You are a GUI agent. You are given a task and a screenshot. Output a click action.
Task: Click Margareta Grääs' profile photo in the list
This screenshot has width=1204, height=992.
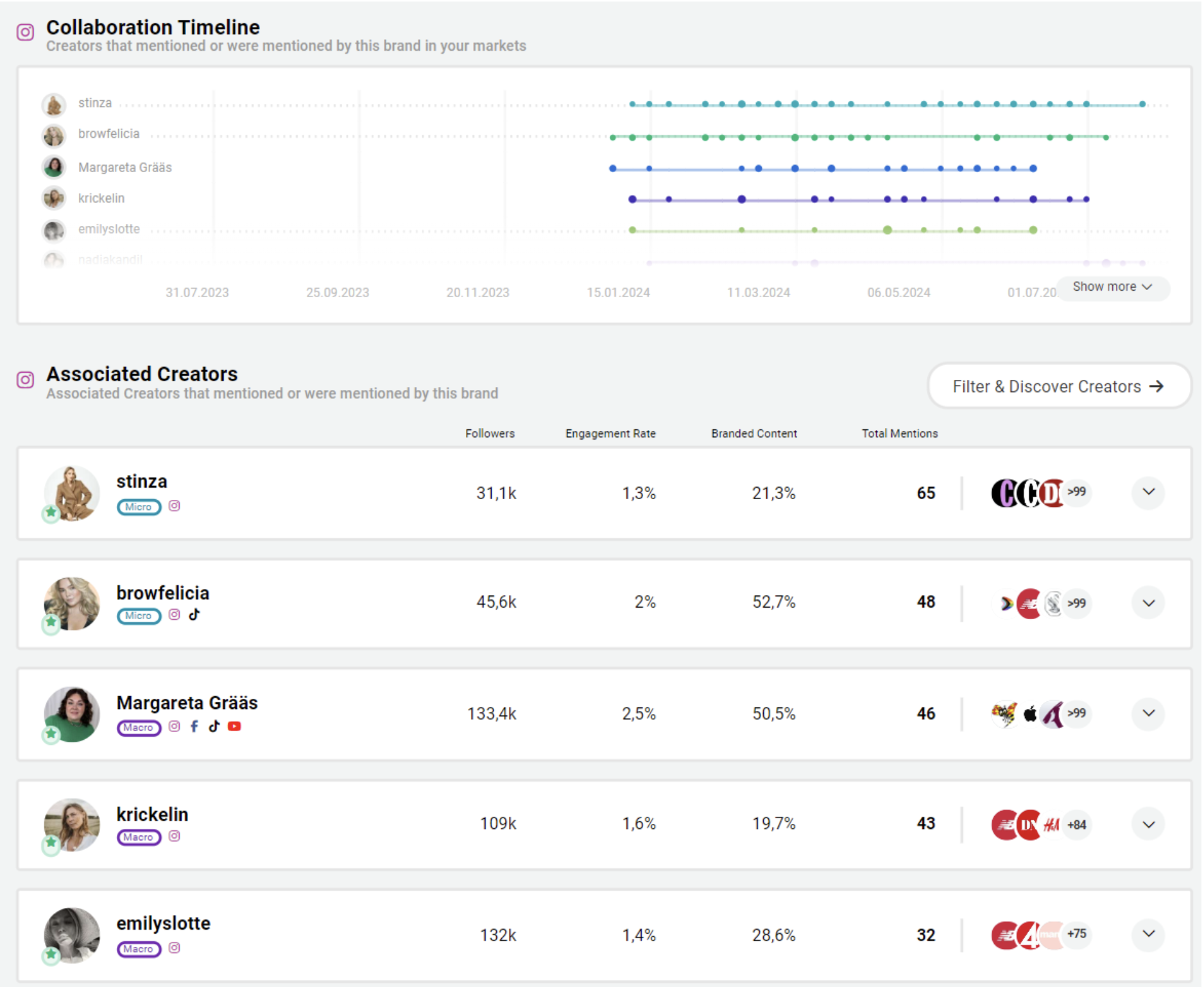click(72, 714)
